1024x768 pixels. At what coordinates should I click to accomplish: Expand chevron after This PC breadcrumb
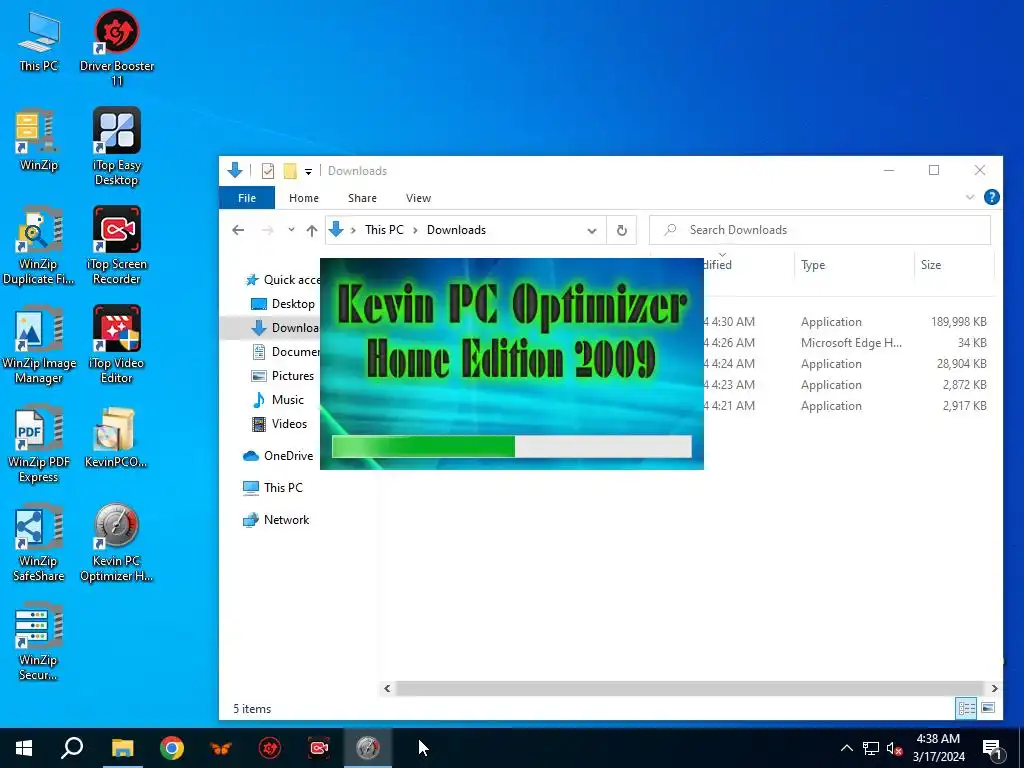[415, 230]
